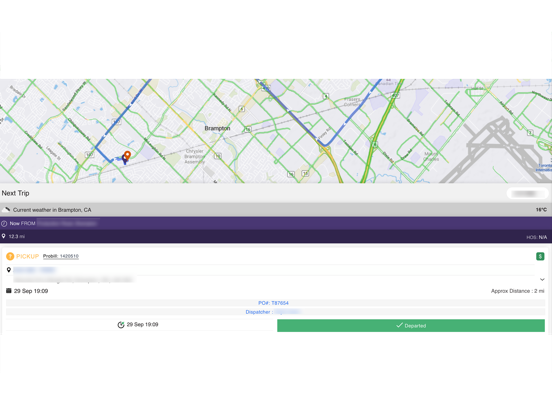The image size is (552, 414).
Task: Click the 16°C temperature reading
Action: (x=541, y=210)
